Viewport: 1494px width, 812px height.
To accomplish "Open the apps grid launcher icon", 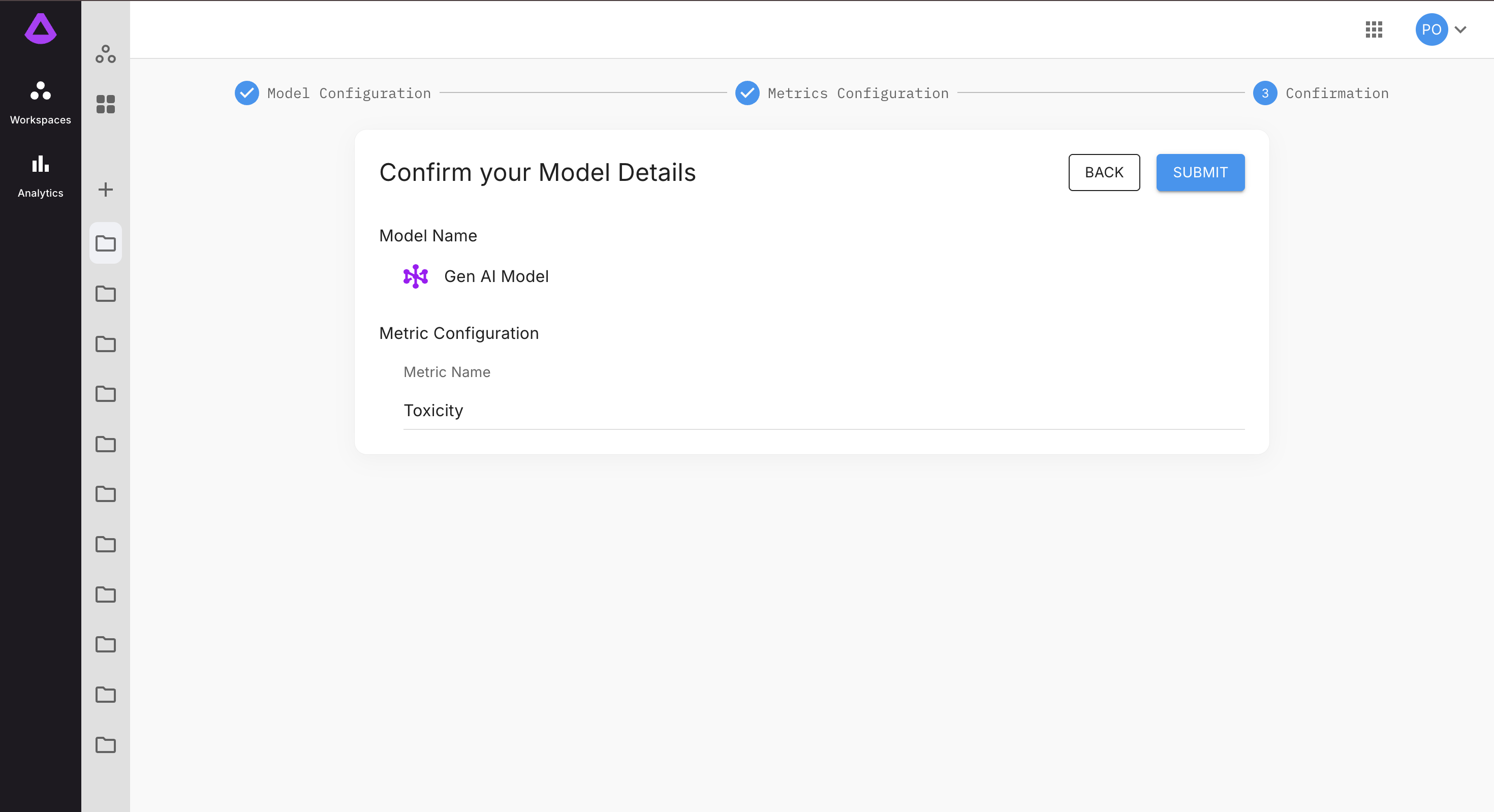I will 1374,29.
